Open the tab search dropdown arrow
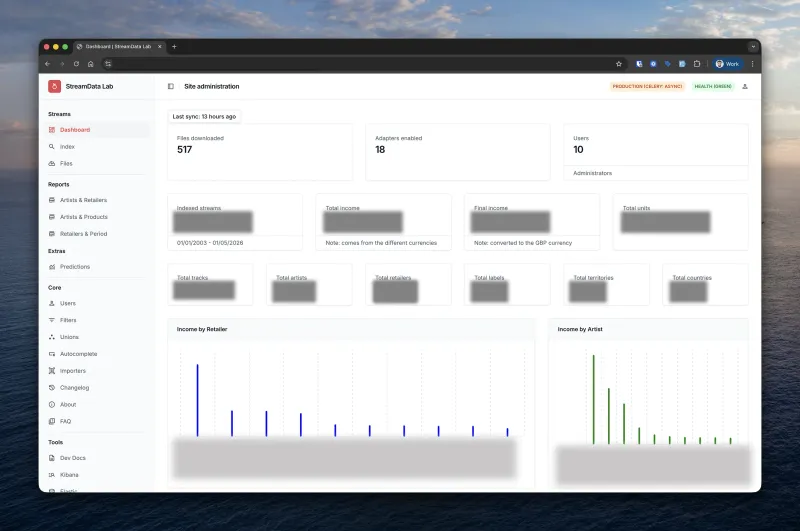This screenshot has width=800, height=531. tap(753, 46)
